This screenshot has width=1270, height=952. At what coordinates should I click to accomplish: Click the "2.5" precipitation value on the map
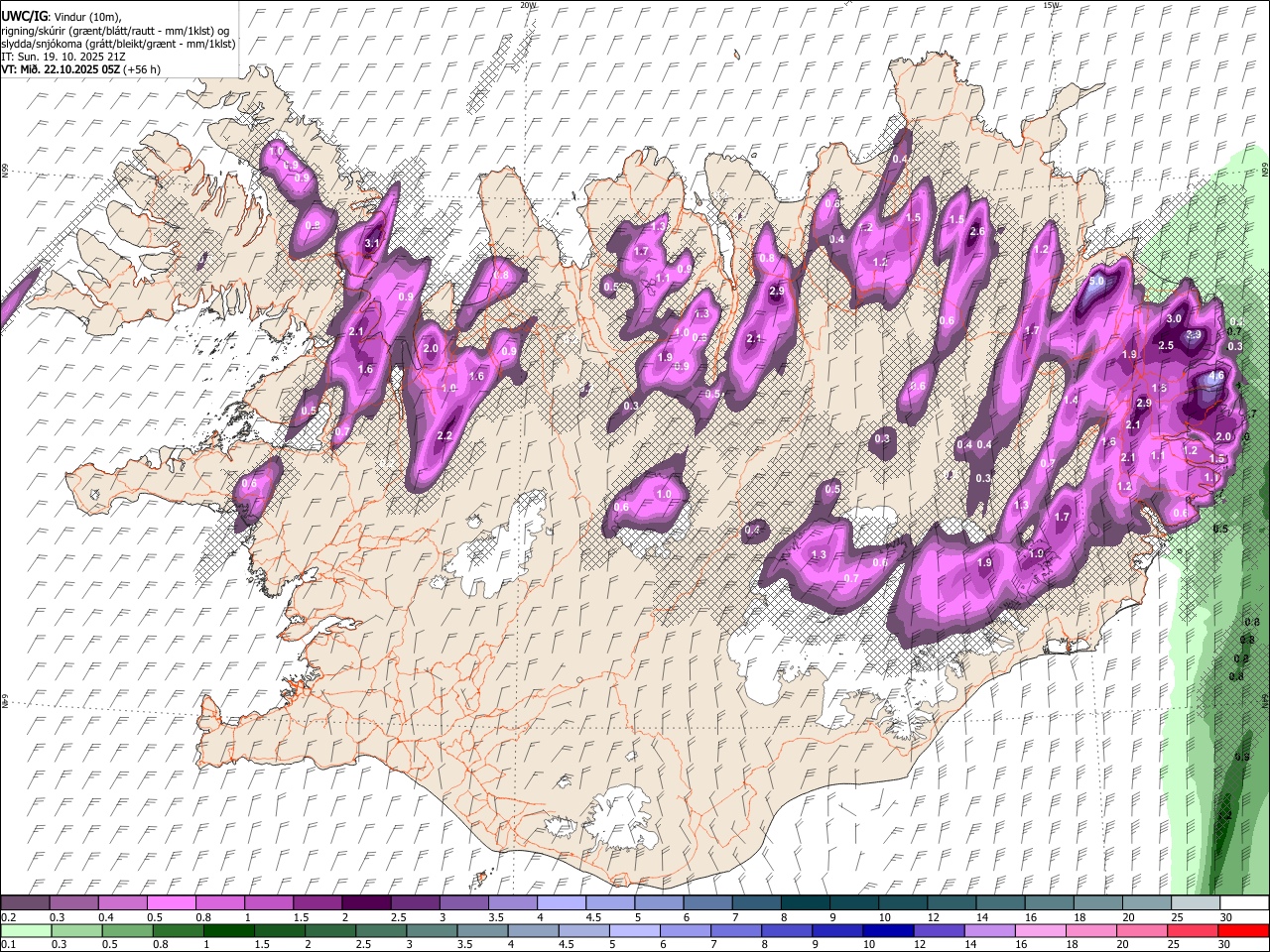pos(1166,345)
